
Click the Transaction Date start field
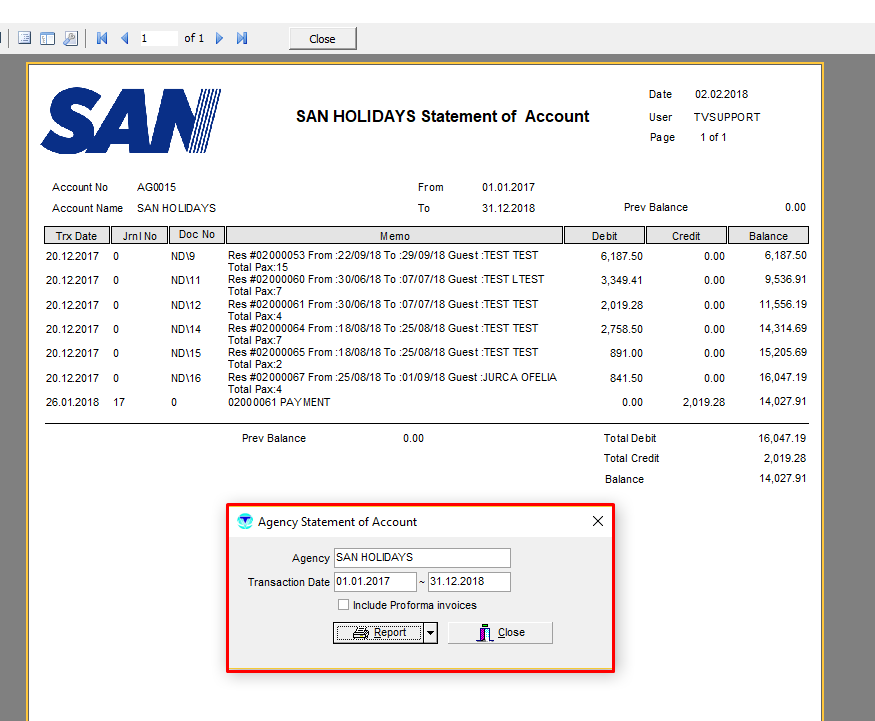pos(375,582)
